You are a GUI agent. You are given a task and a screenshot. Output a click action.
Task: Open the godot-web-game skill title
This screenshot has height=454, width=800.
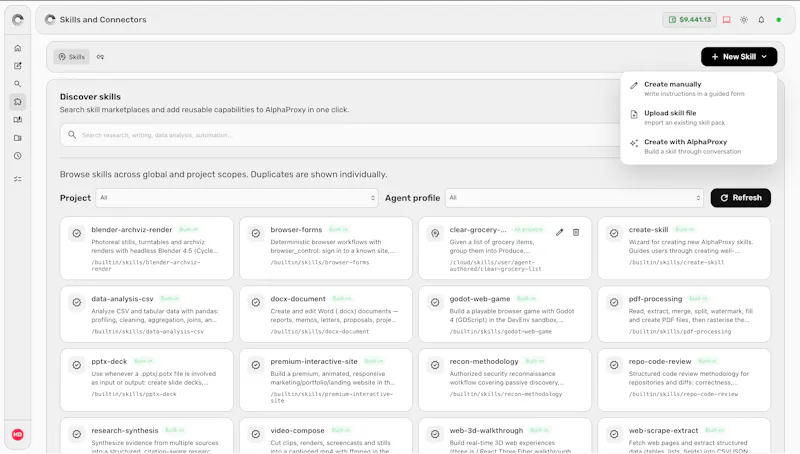480,299
